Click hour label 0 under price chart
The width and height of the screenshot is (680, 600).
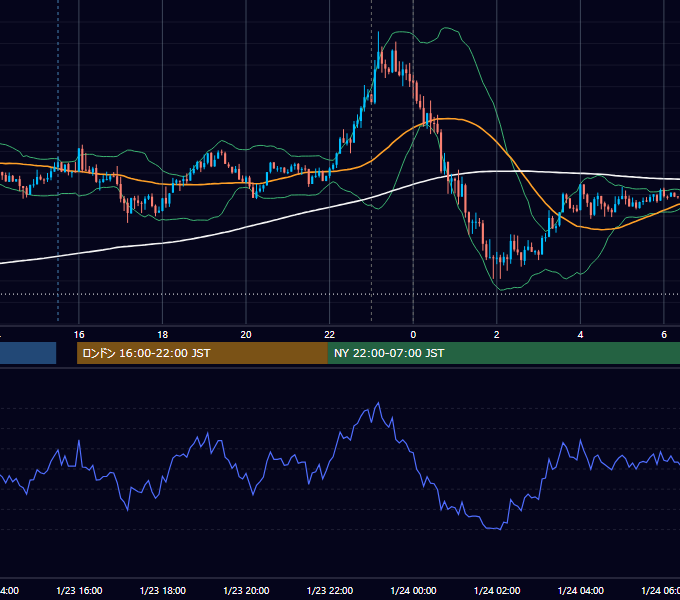(413, 335)
